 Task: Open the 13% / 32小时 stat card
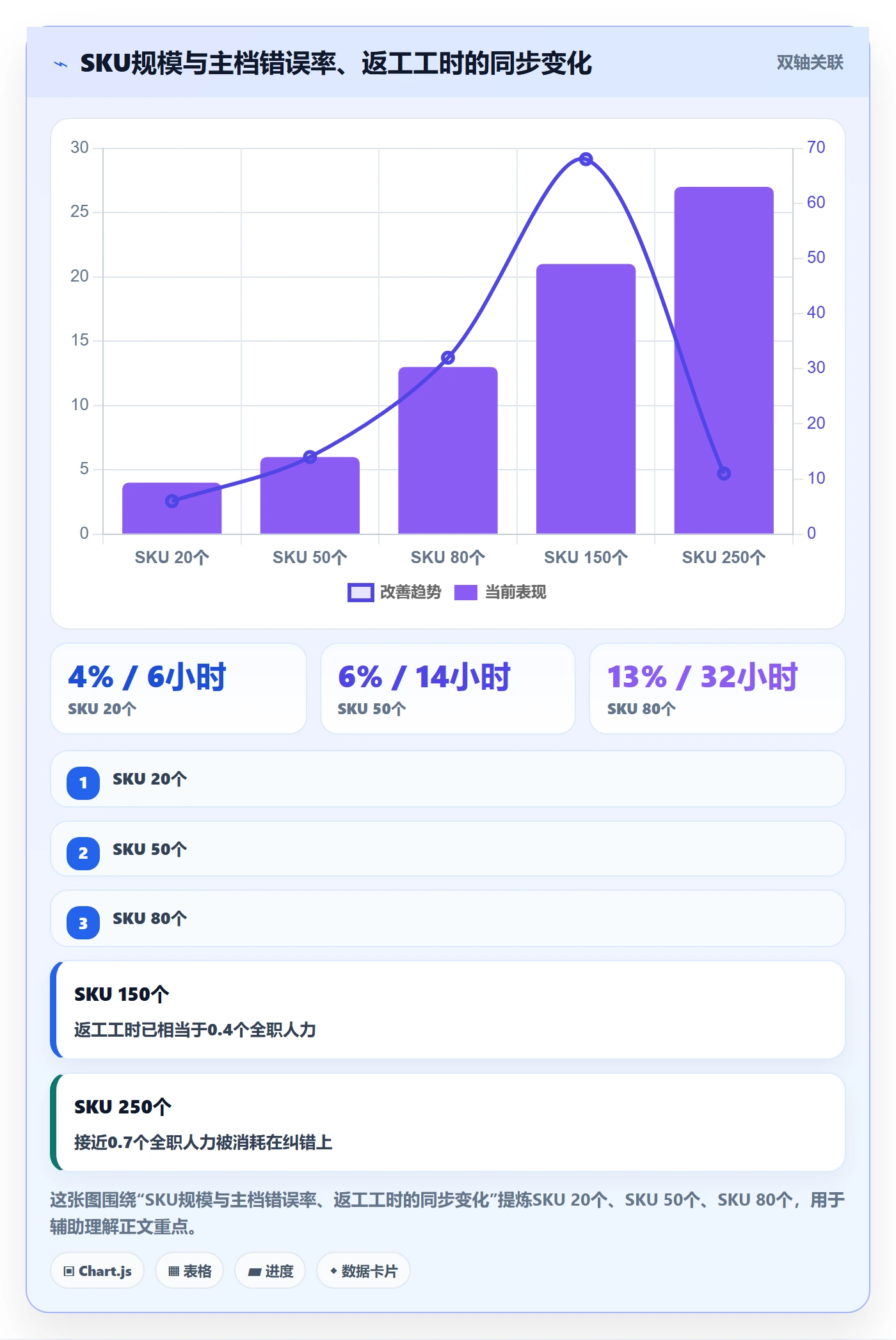point(717,689)
